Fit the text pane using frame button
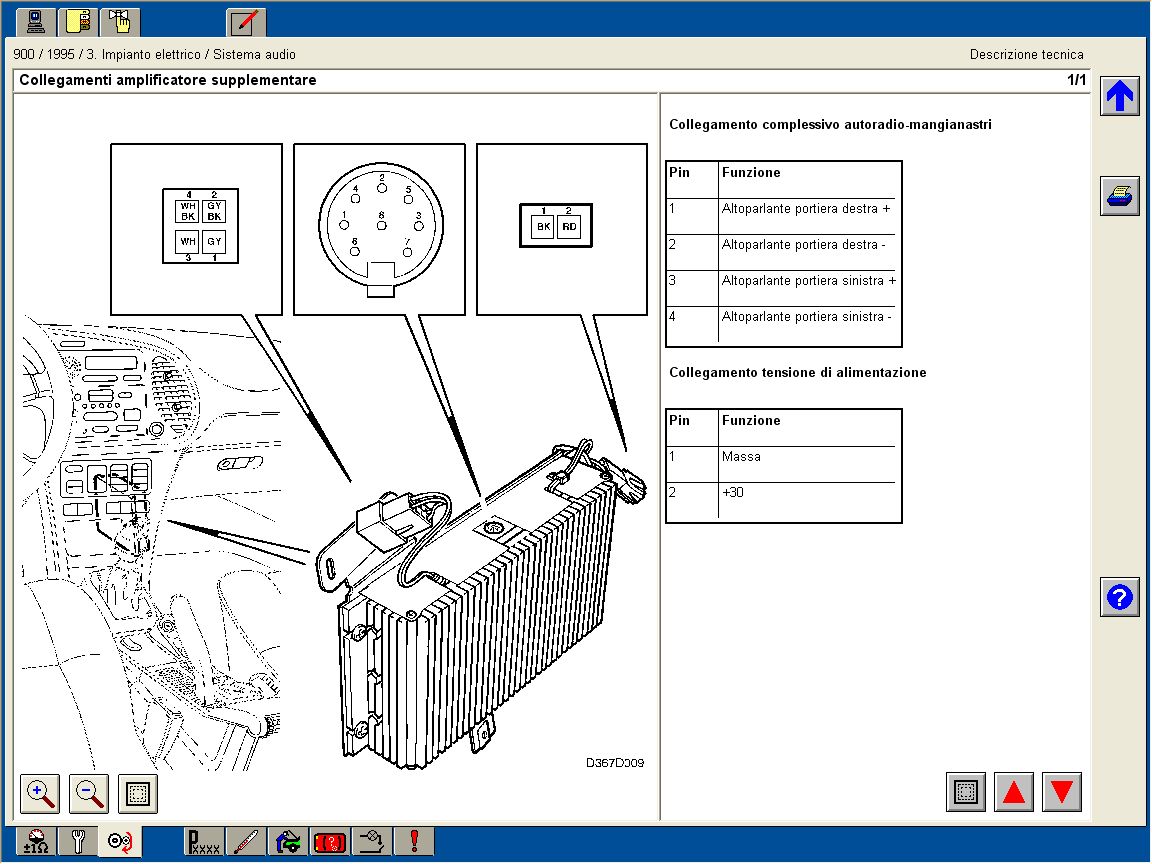1152x864 pixels. [x=966, y=793]
